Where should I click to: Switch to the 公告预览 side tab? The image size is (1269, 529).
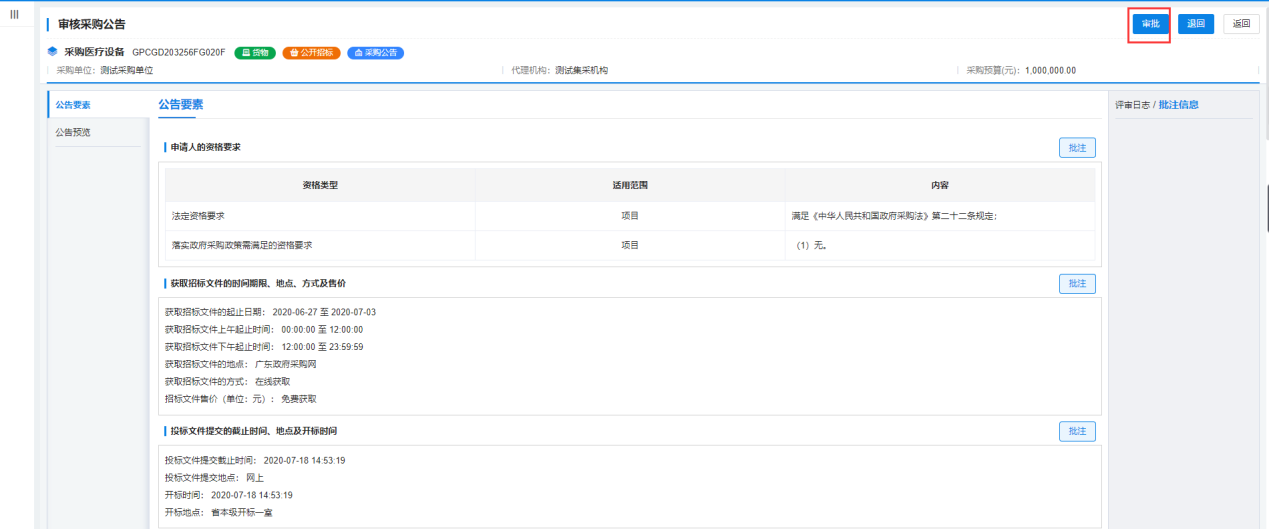pyautogui.click(x=73, y=132)
